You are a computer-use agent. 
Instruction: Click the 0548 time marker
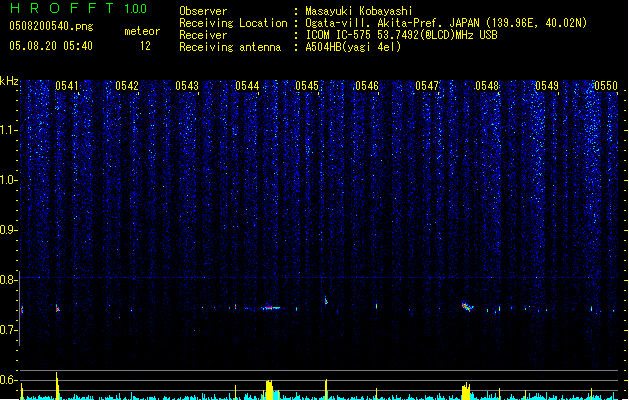click(487, 86)
